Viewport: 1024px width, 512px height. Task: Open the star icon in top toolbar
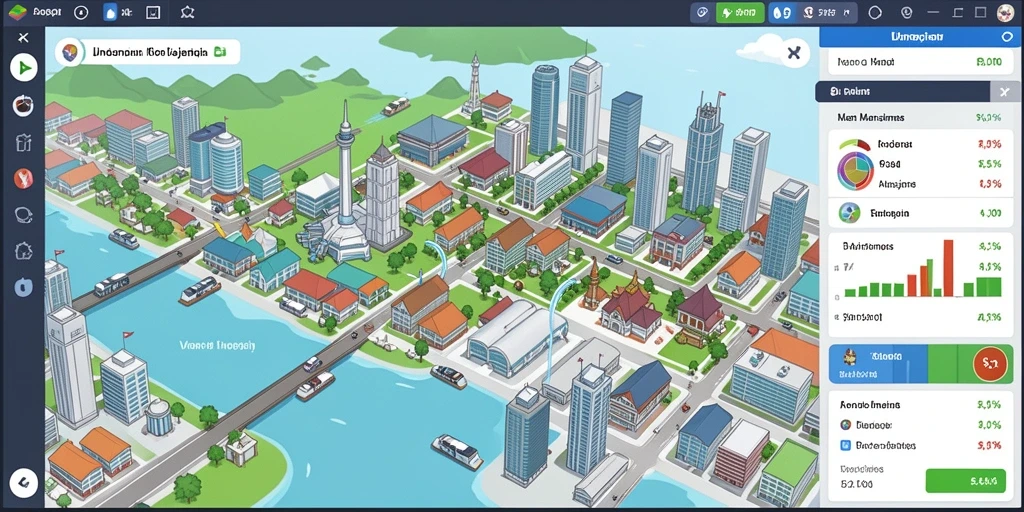point(187,12)
